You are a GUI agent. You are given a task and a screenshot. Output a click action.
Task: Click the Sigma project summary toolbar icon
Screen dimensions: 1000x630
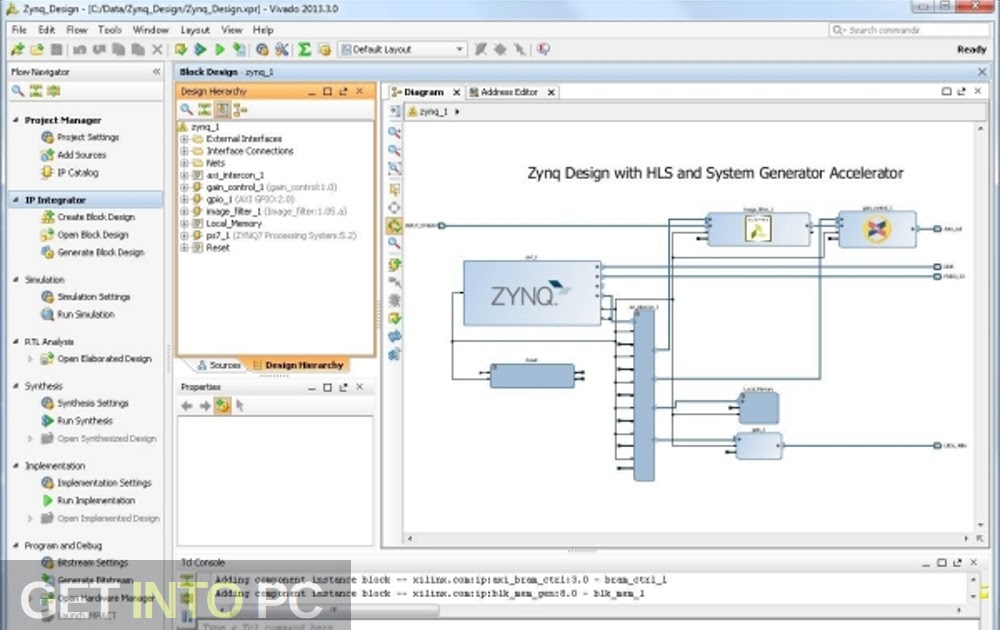coord(305,49)
